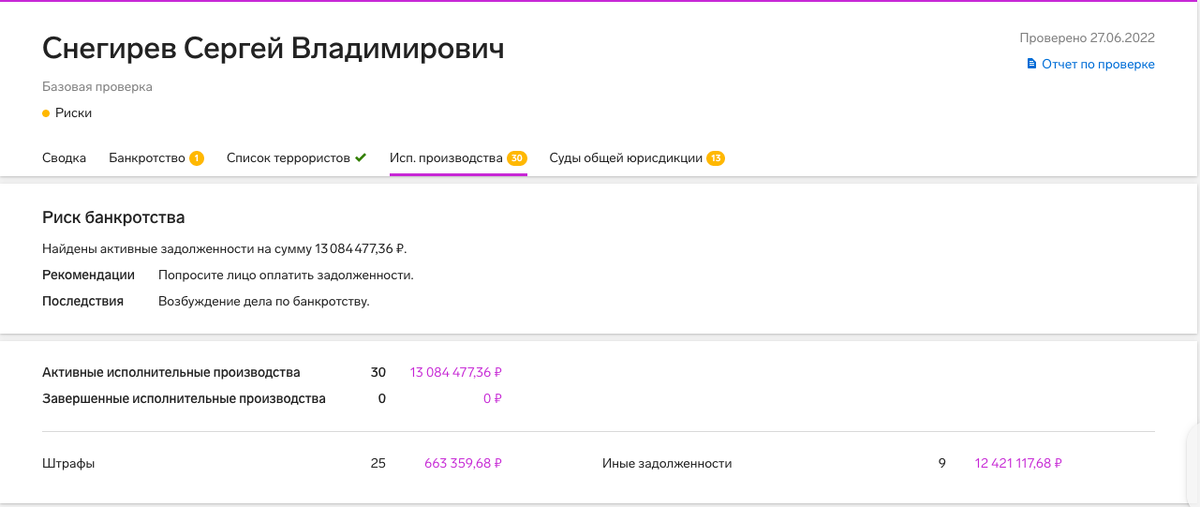Click the Активные исполнительные производства row label
The height and width of the screenshot is (507, 1200).
click(x=171, y=372)
